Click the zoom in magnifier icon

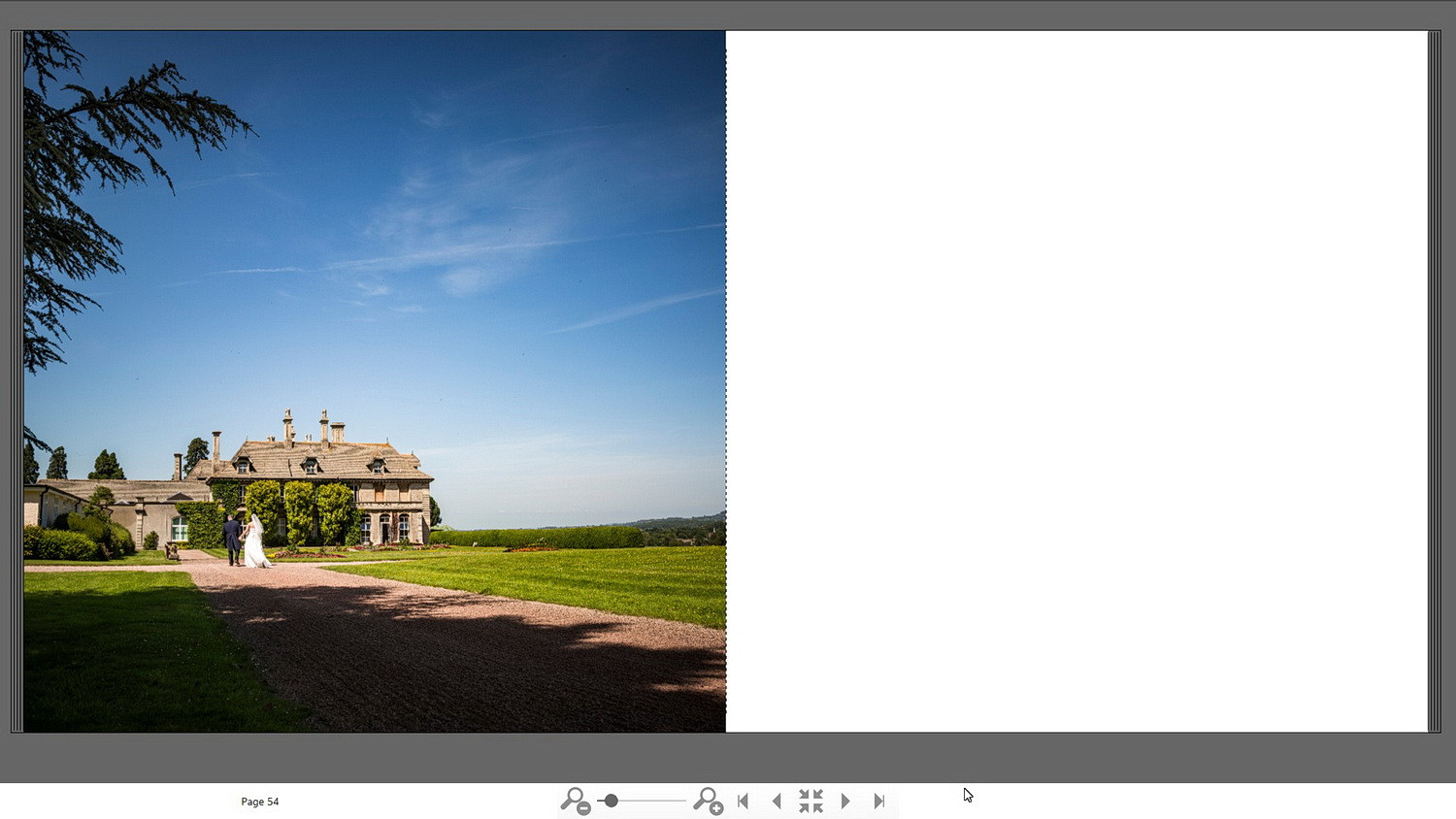708,801
